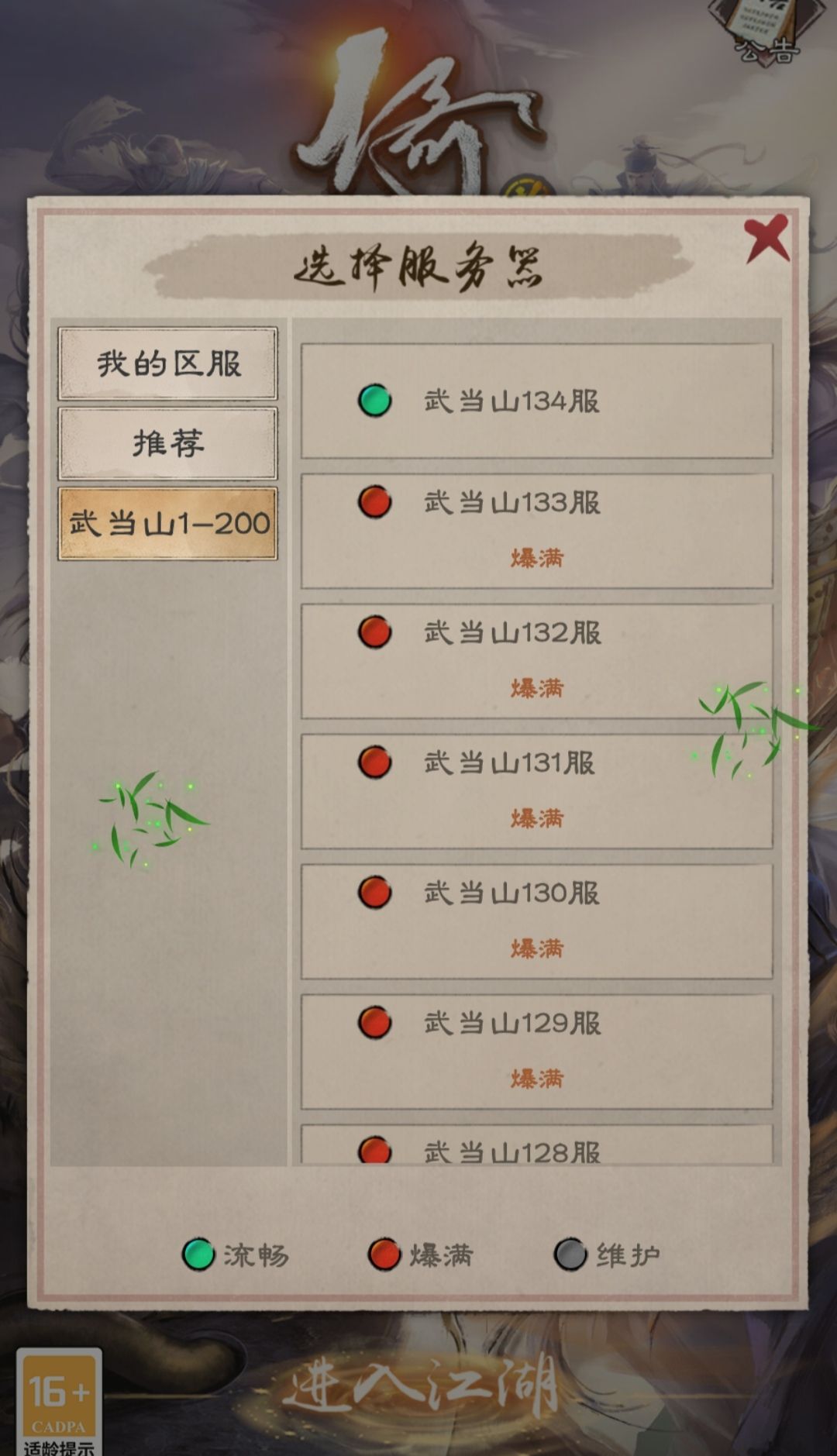
Task: Choose server 武当山134服
Action: (x=537, y=401)
